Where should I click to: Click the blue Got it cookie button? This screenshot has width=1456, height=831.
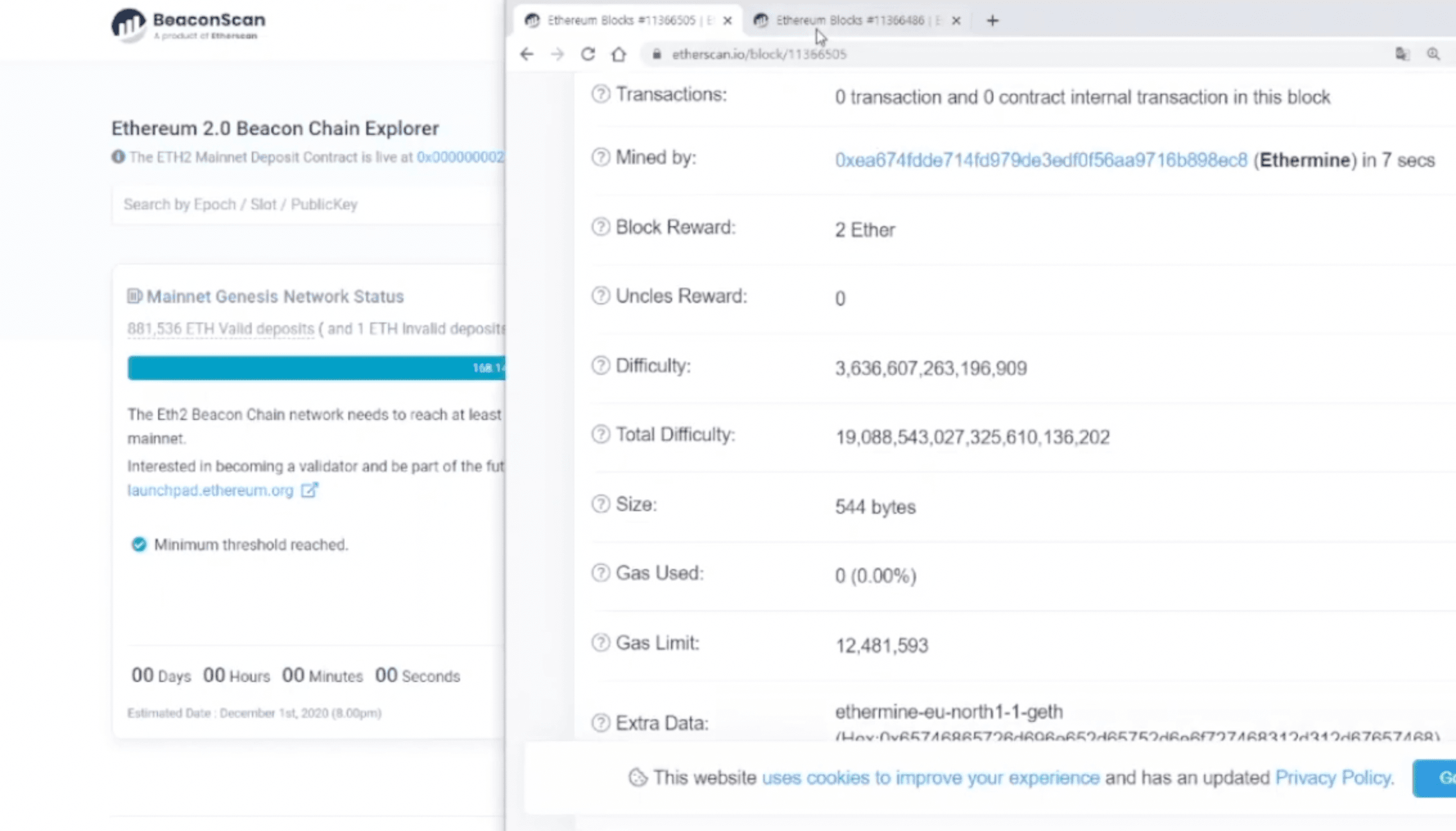(1434, 778)
